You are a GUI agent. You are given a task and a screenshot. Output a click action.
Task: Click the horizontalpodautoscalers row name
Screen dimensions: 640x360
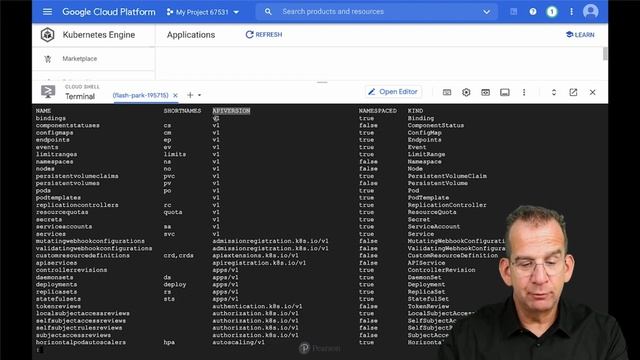click(x=81, y=342)
